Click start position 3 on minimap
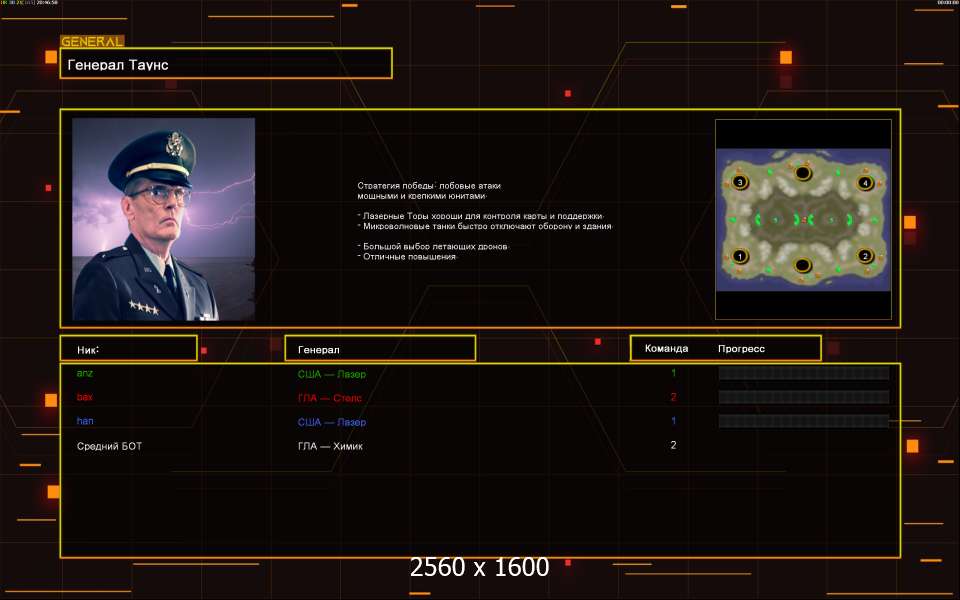The height and width of the screenshot is (600, 960). [740, 183]
